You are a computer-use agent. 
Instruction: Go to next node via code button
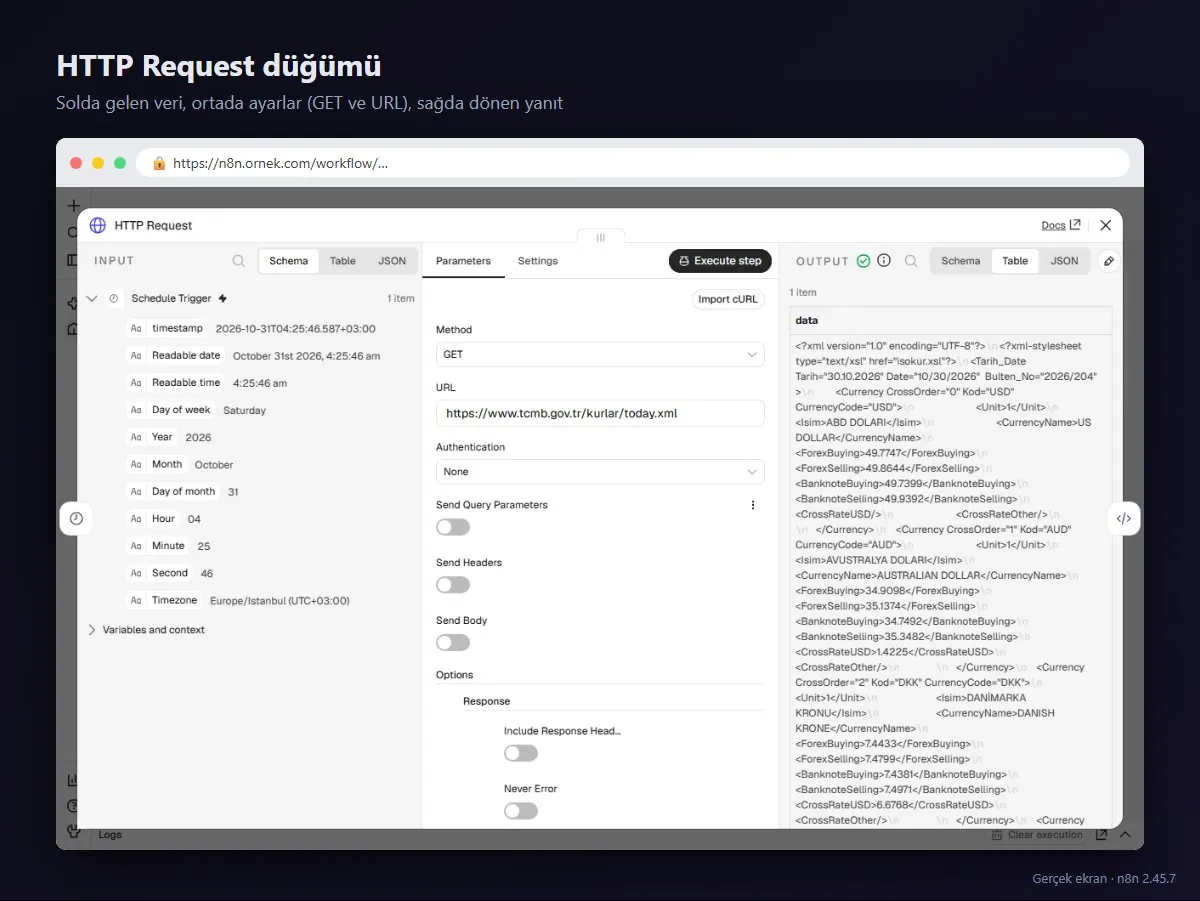tap(1124, 518)
